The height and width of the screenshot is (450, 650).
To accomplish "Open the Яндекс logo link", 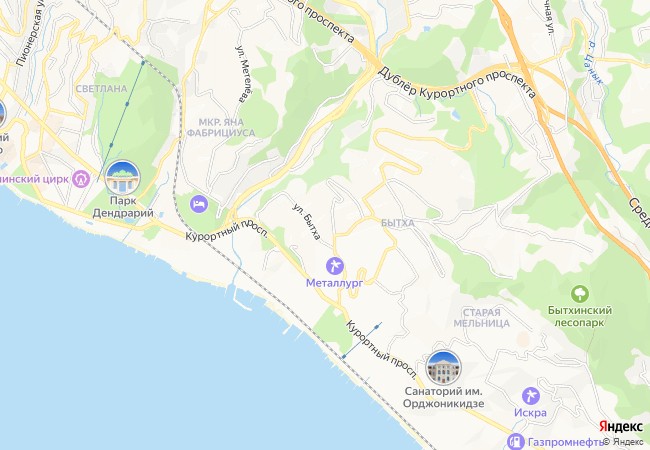I will pyautogui.click(x=621, y=426).
